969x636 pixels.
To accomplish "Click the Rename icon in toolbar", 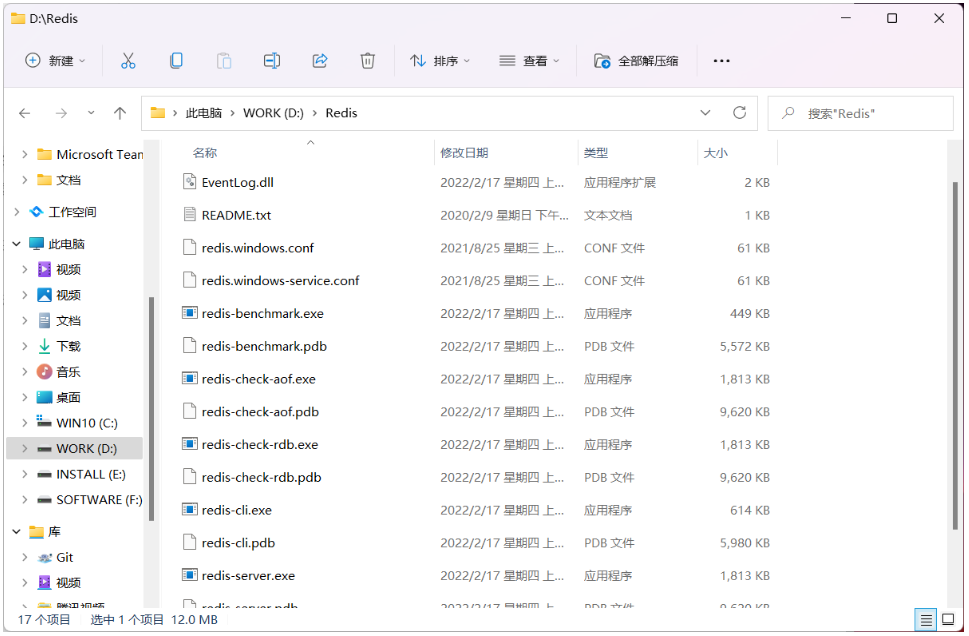I will click(271, 61).
